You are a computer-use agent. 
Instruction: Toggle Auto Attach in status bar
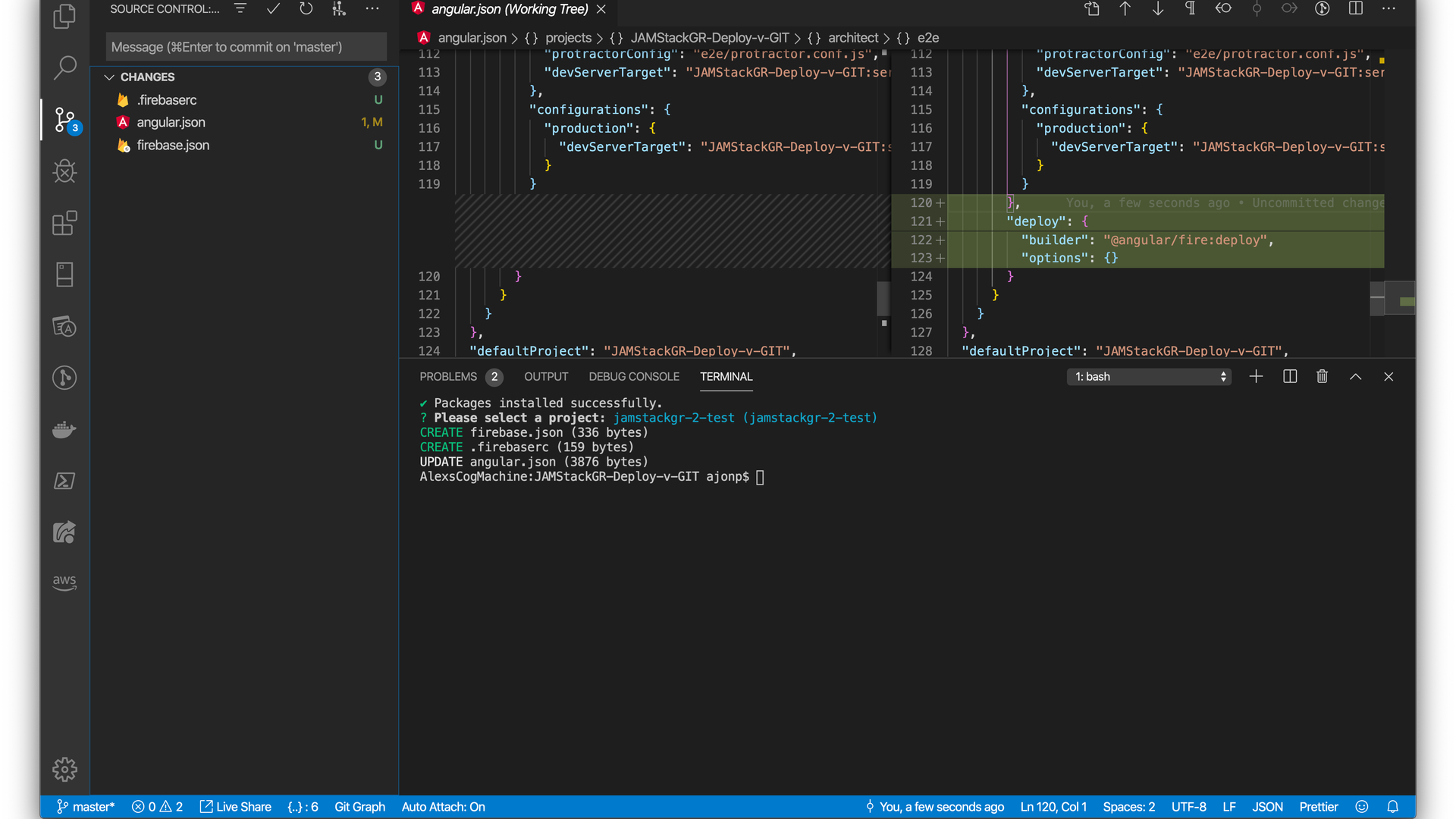(x=443, y=807)
